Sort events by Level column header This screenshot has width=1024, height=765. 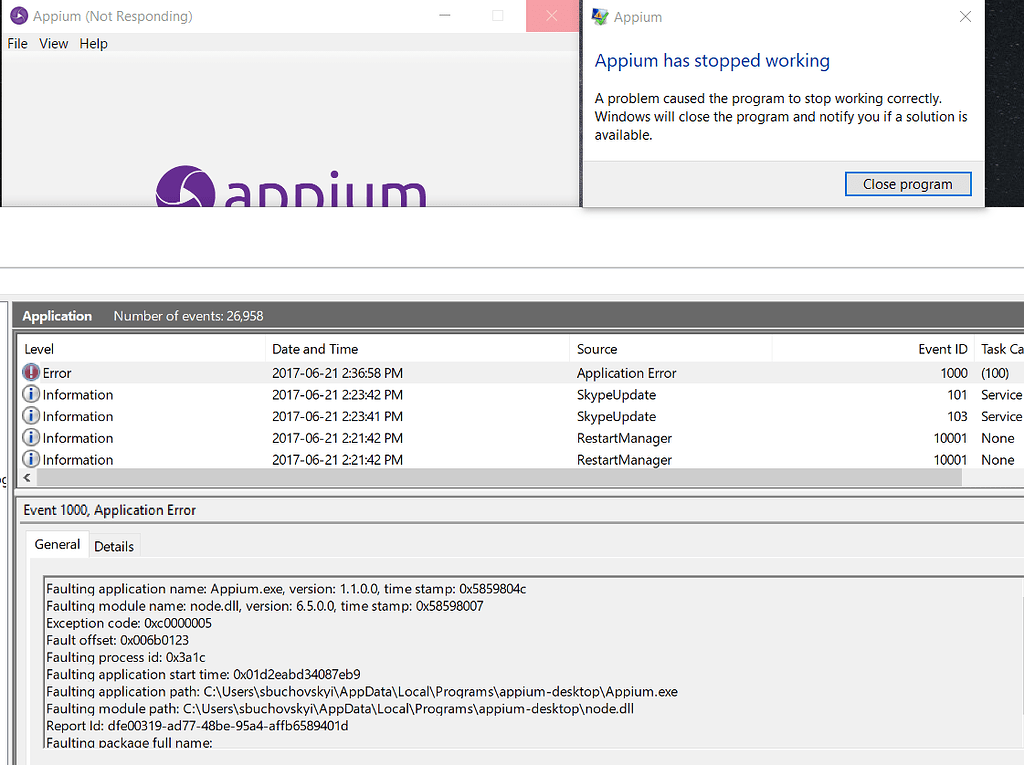142,349
